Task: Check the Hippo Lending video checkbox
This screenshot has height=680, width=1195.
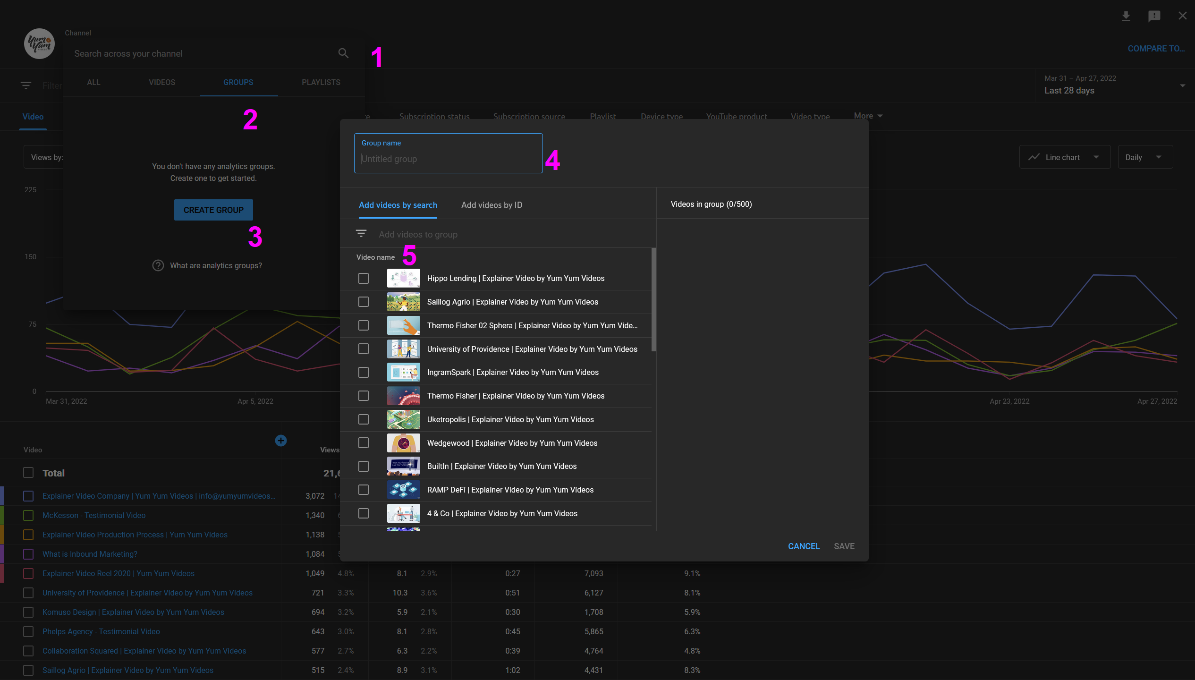Action: tap(364, 279)
